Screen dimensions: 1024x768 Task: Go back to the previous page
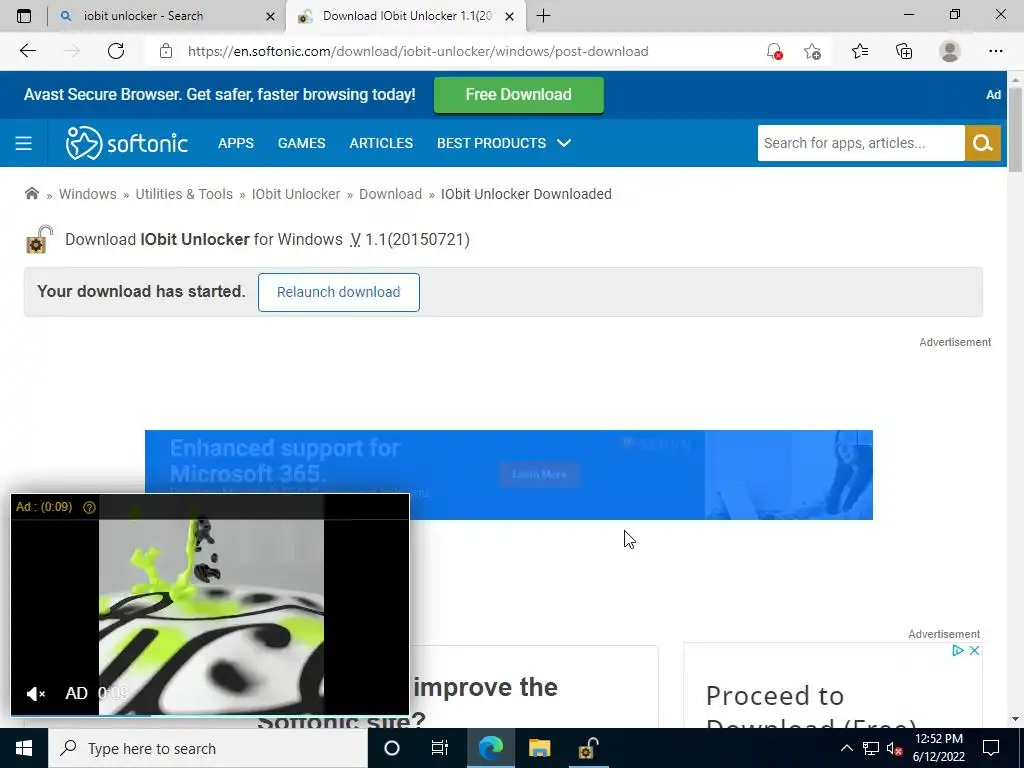[x=27, y=51]
